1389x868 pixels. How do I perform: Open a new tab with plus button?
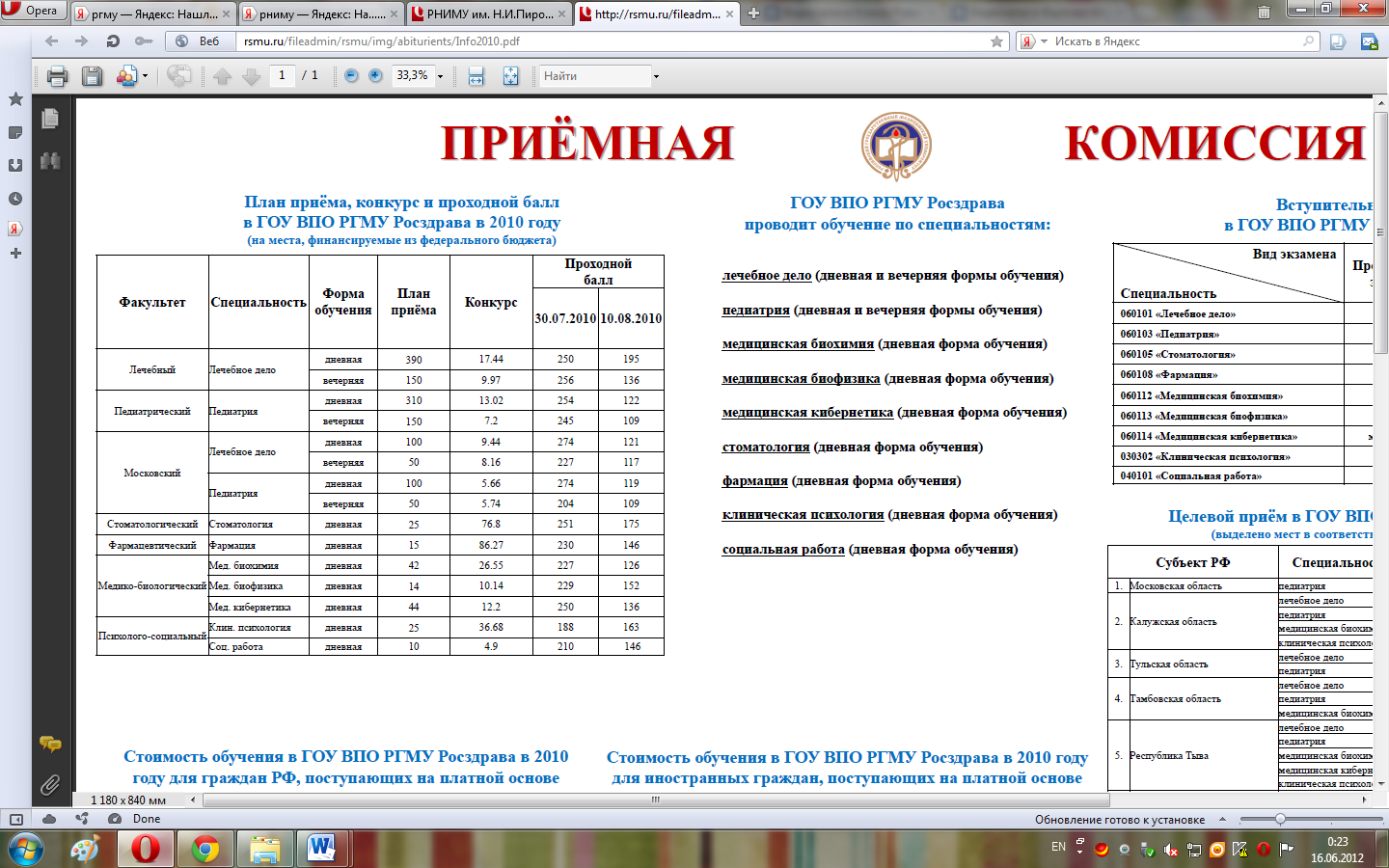[x=754, y=14]
